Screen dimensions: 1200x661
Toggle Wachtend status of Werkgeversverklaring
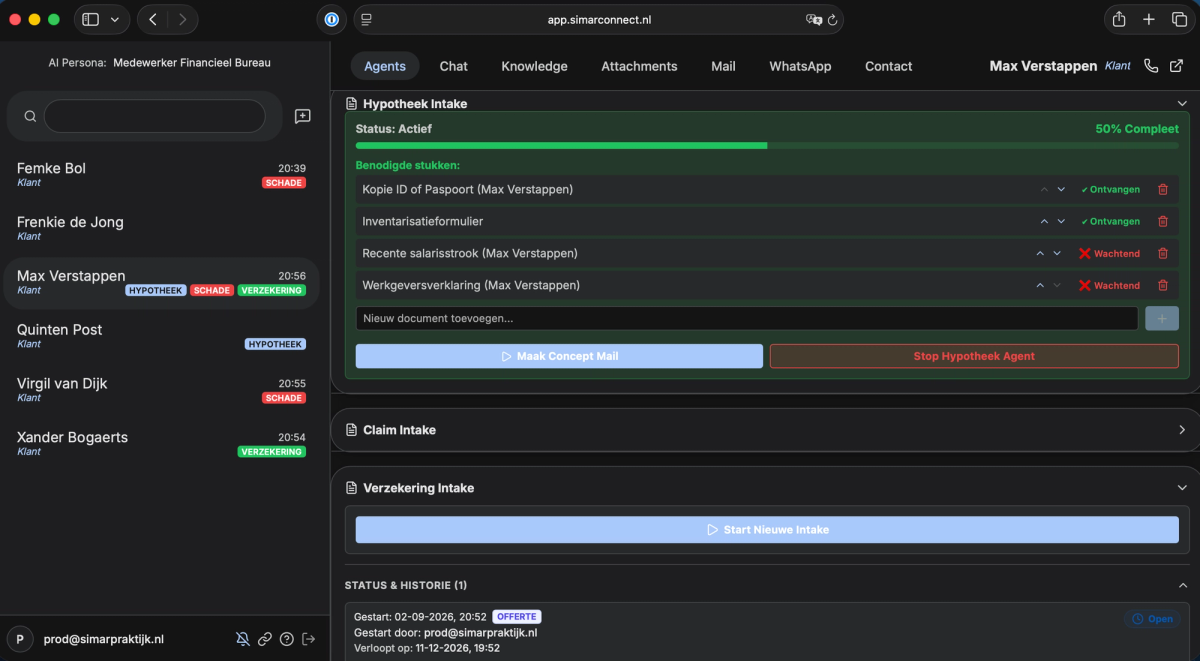[1110, 285]
